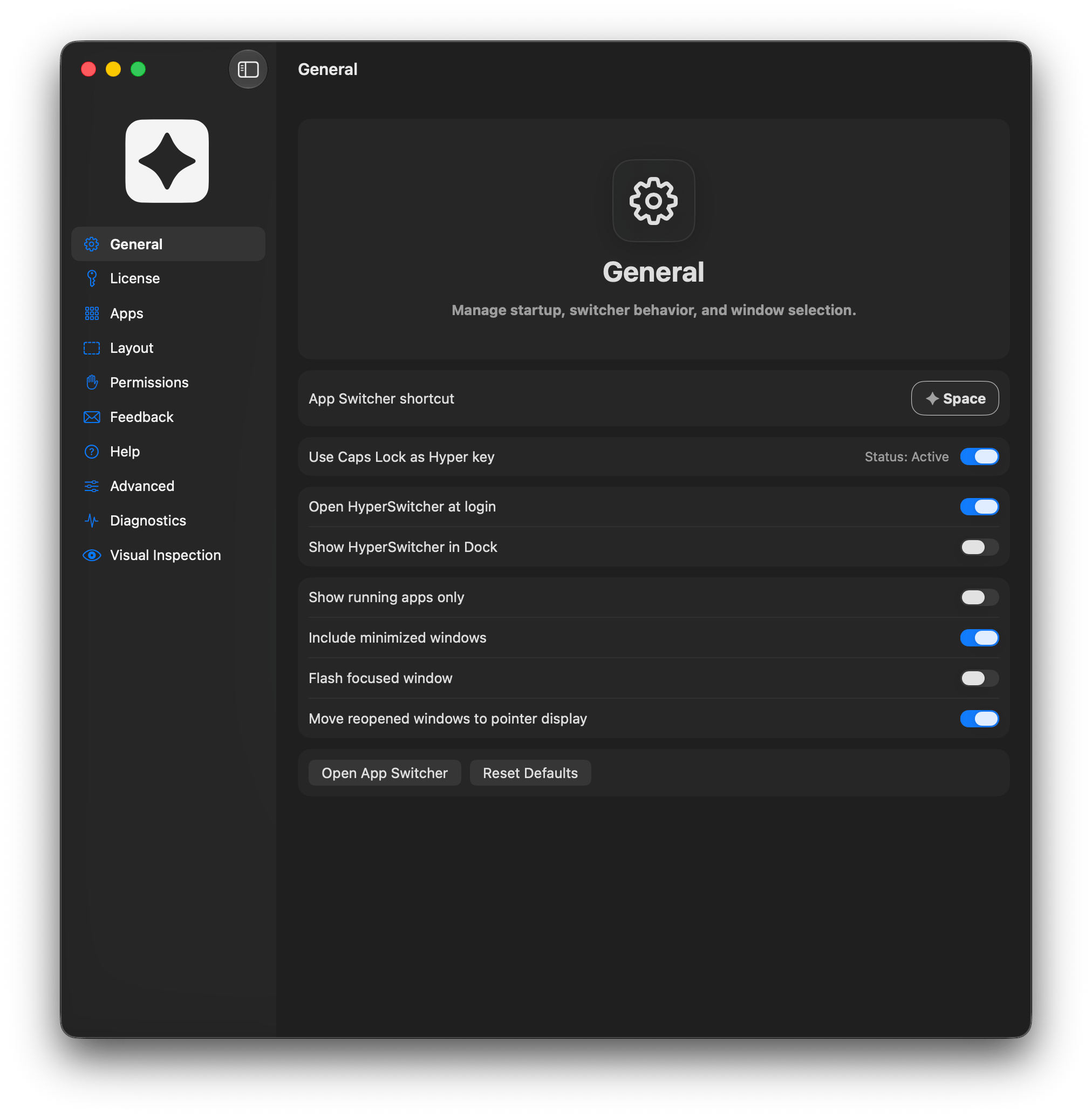Screen dimensions: 1092x1118
Task: Click the grid icon next to Apps
Action: pyautogui.click(x=92, y=313)
